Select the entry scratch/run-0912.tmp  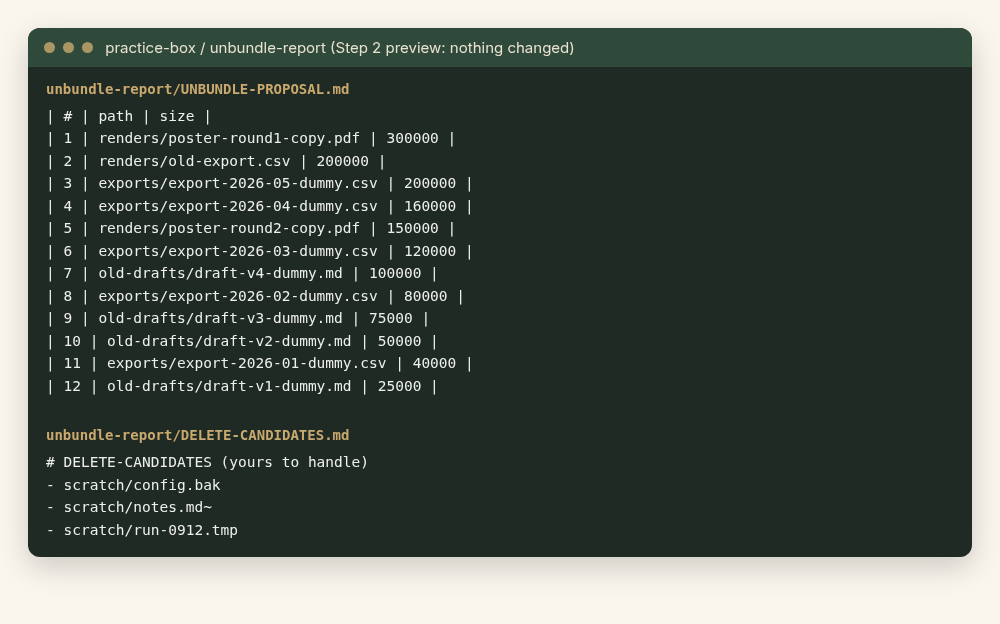(142, 530)
